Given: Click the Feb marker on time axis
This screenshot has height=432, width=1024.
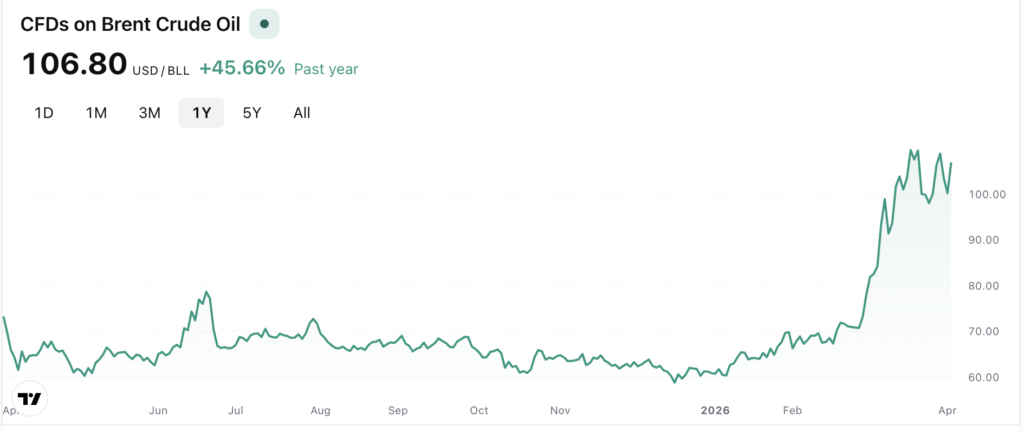Looking at the screenshot, I should point(792,410).
